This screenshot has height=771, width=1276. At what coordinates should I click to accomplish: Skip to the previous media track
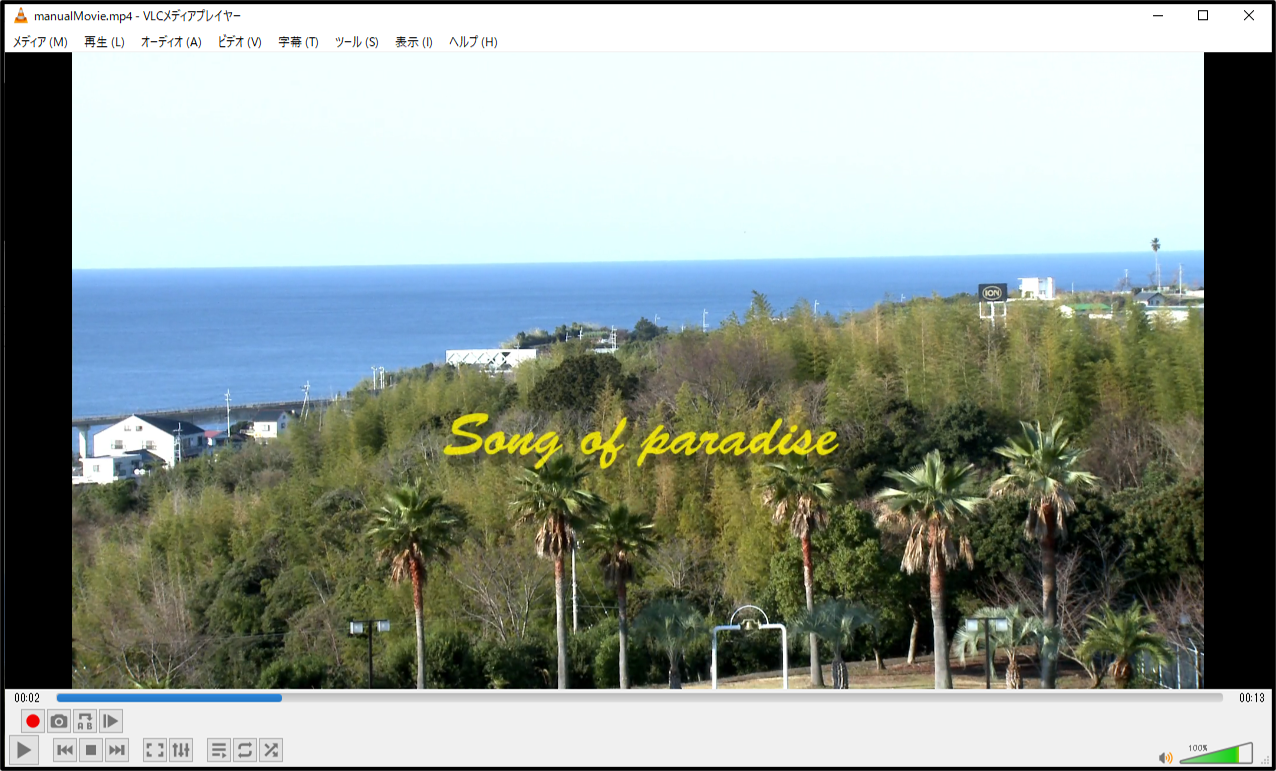tap(65, 750)
